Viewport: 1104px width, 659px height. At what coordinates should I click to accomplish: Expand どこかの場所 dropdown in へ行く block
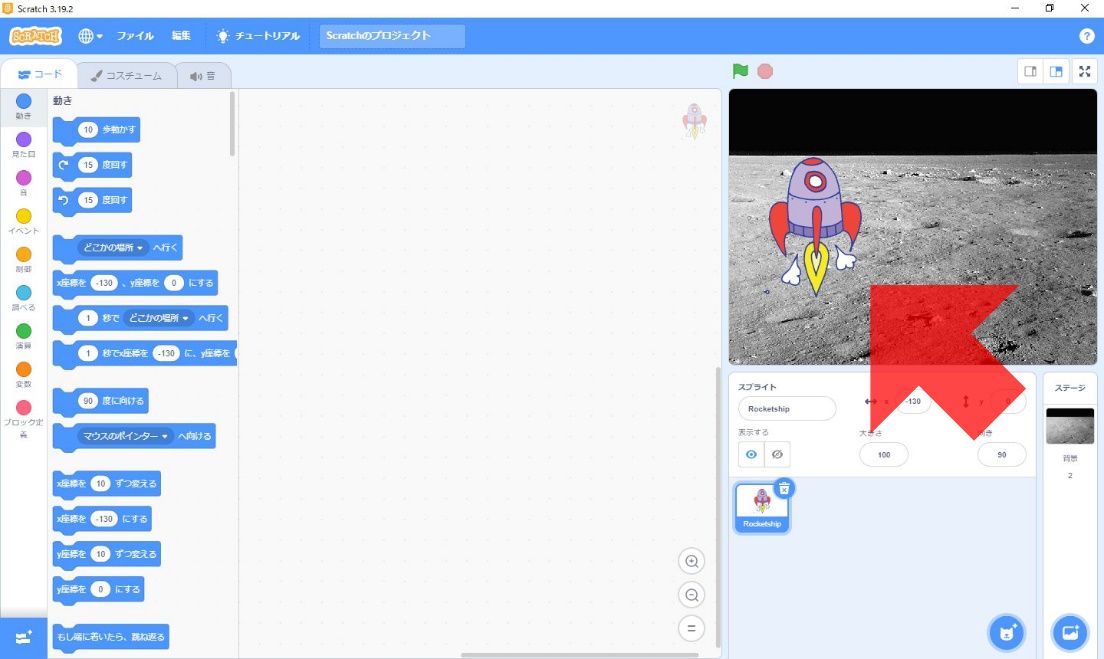coord(113,248)
